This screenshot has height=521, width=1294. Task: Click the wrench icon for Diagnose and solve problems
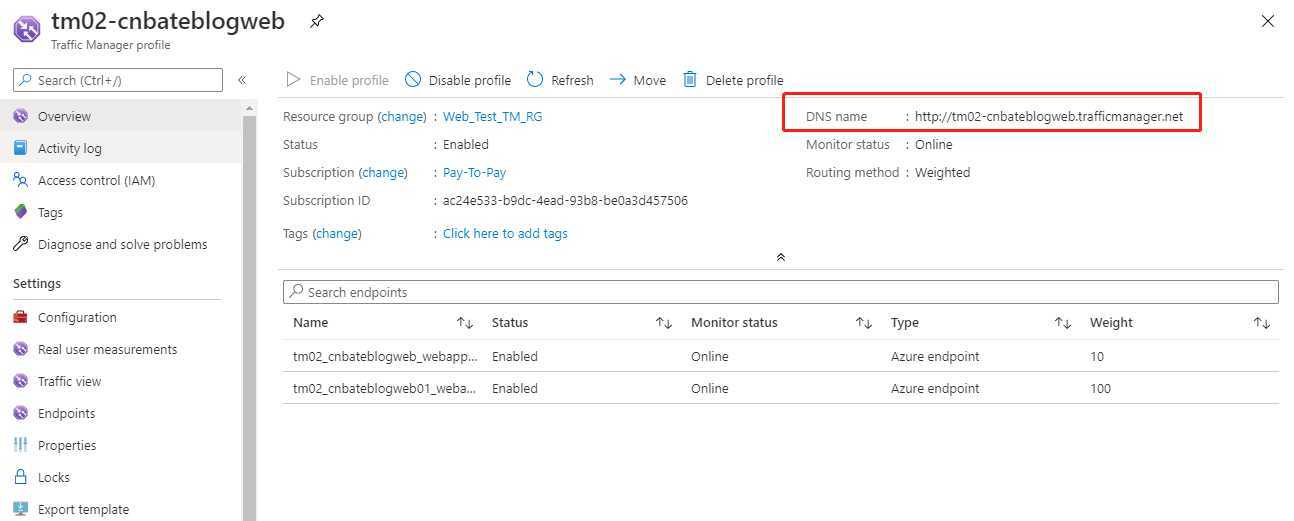20,244
